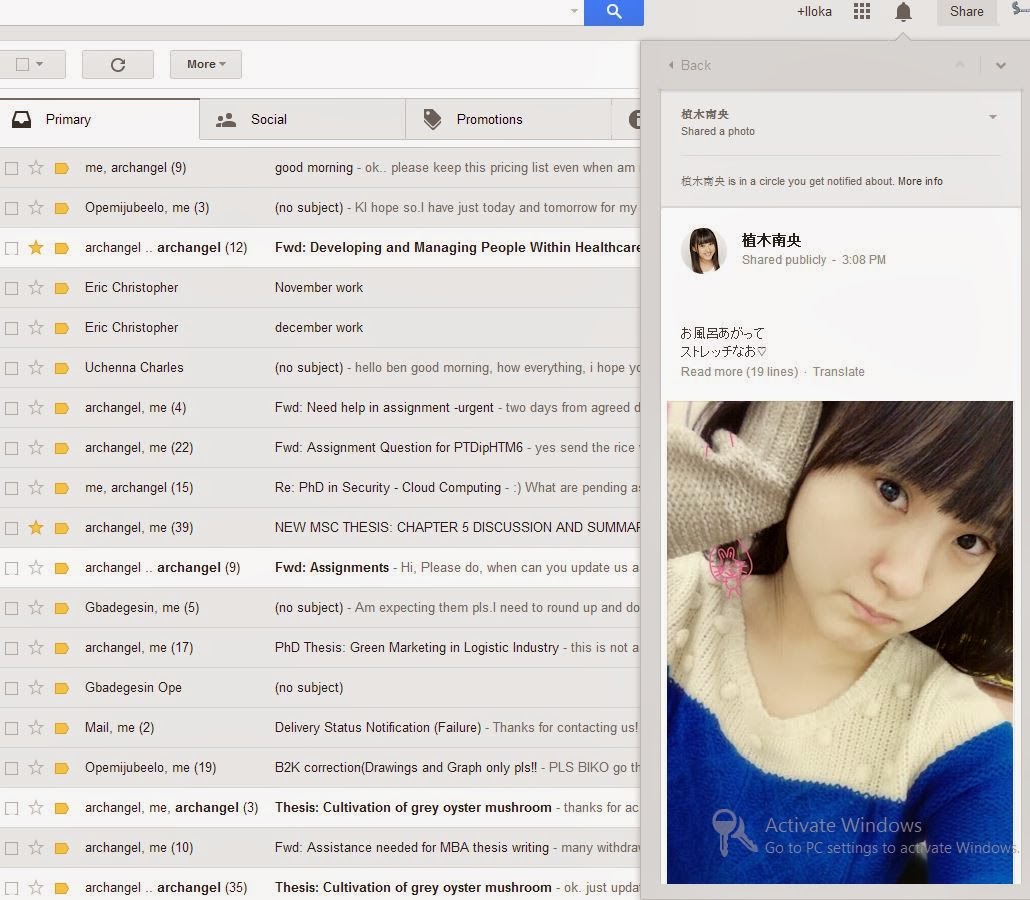Screen dimensions: 1030x900
Task: Click the profile avatar of 植木南央
Action: 704,250
